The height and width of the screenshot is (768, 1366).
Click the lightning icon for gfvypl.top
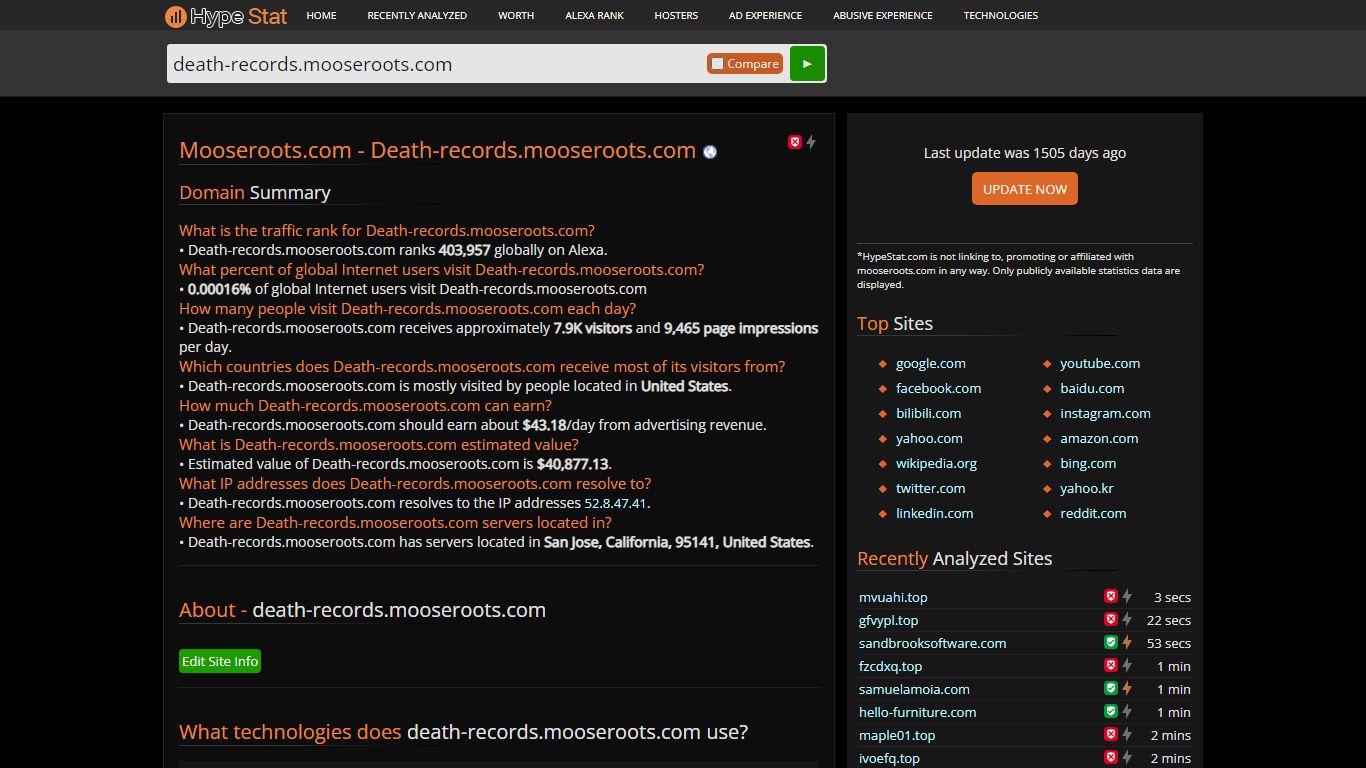[1126, 619]
